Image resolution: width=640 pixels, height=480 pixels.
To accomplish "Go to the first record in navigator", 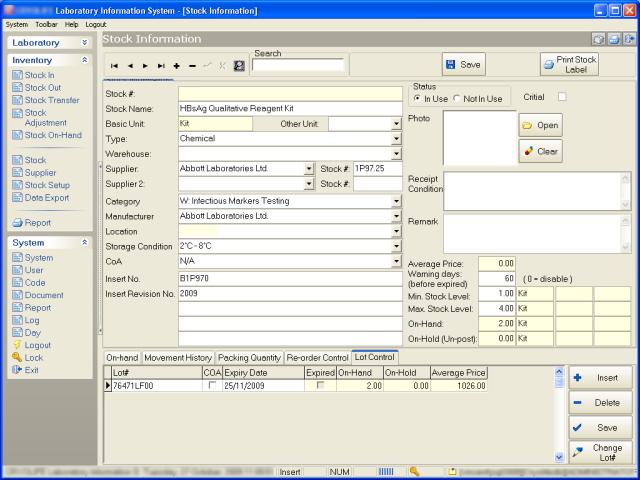I will 115,65.
